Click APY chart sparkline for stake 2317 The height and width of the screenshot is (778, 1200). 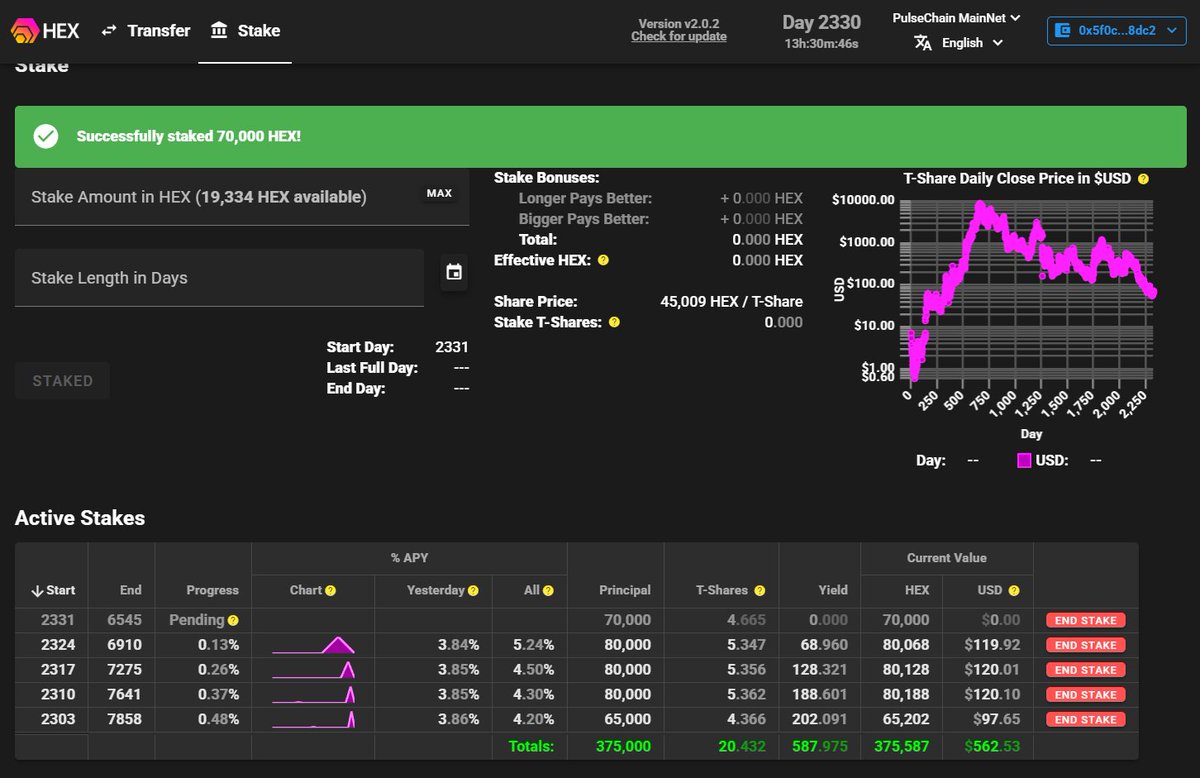(313, 670)
